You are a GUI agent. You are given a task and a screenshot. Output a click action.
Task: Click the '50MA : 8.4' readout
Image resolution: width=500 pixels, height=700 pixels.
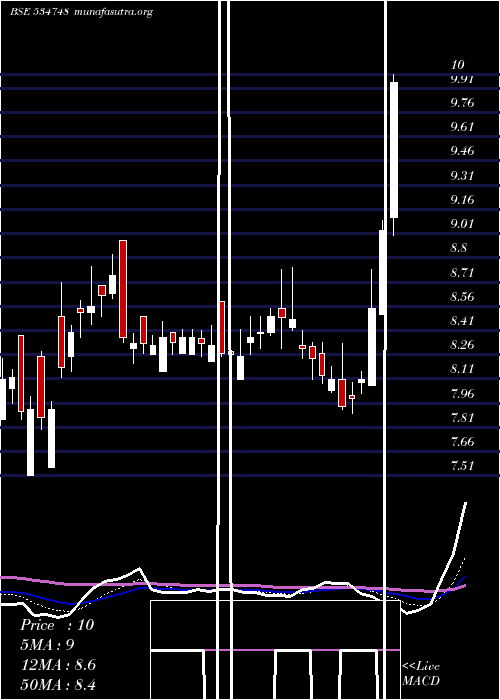pos(58,685)
